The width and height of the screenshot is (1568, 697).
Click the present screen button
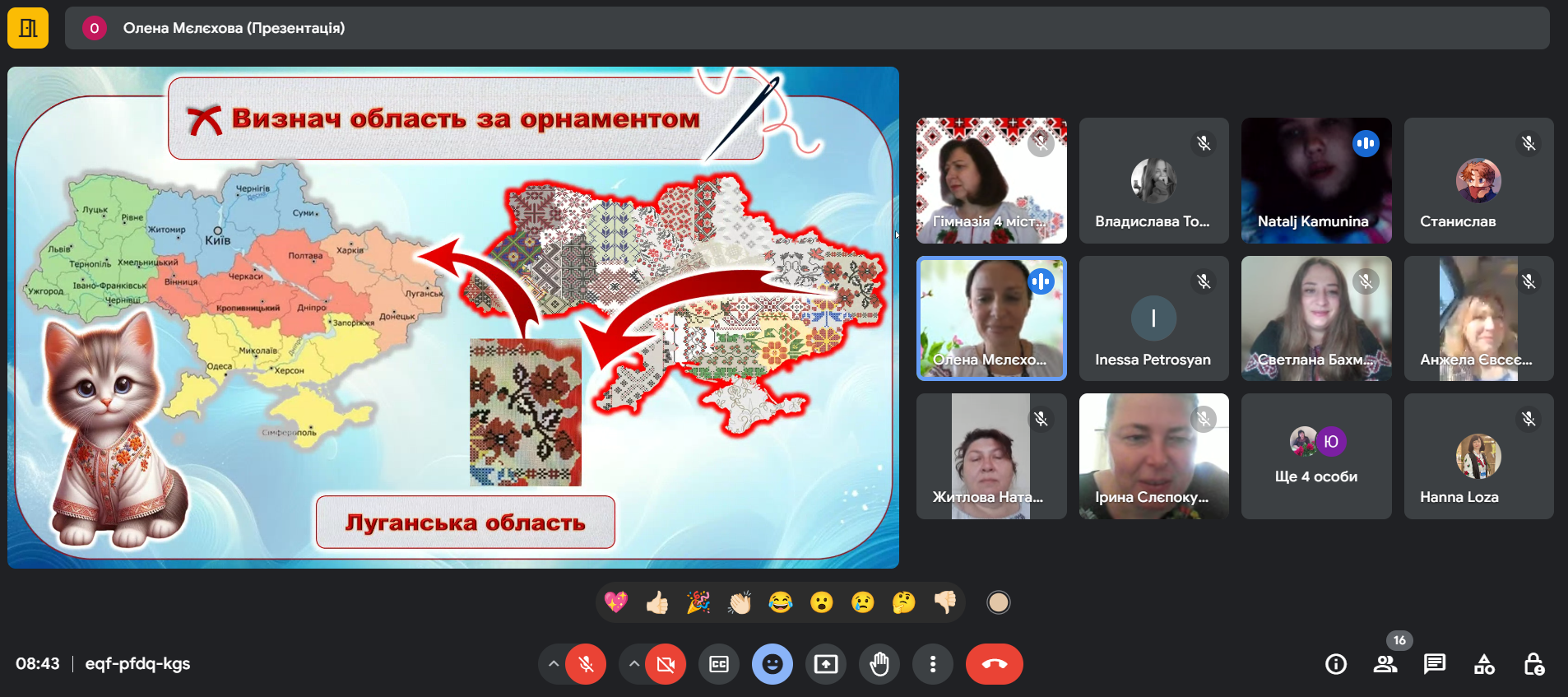click(826, 664)
